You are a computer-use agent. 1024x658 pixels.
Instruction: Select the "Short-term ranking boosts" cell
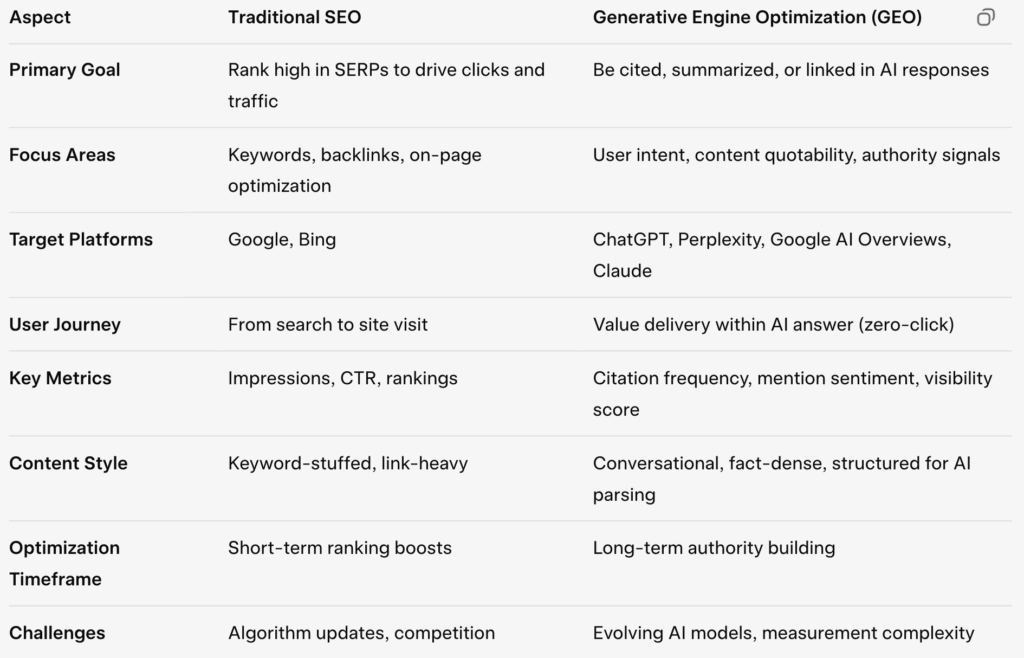pos(339,548)
